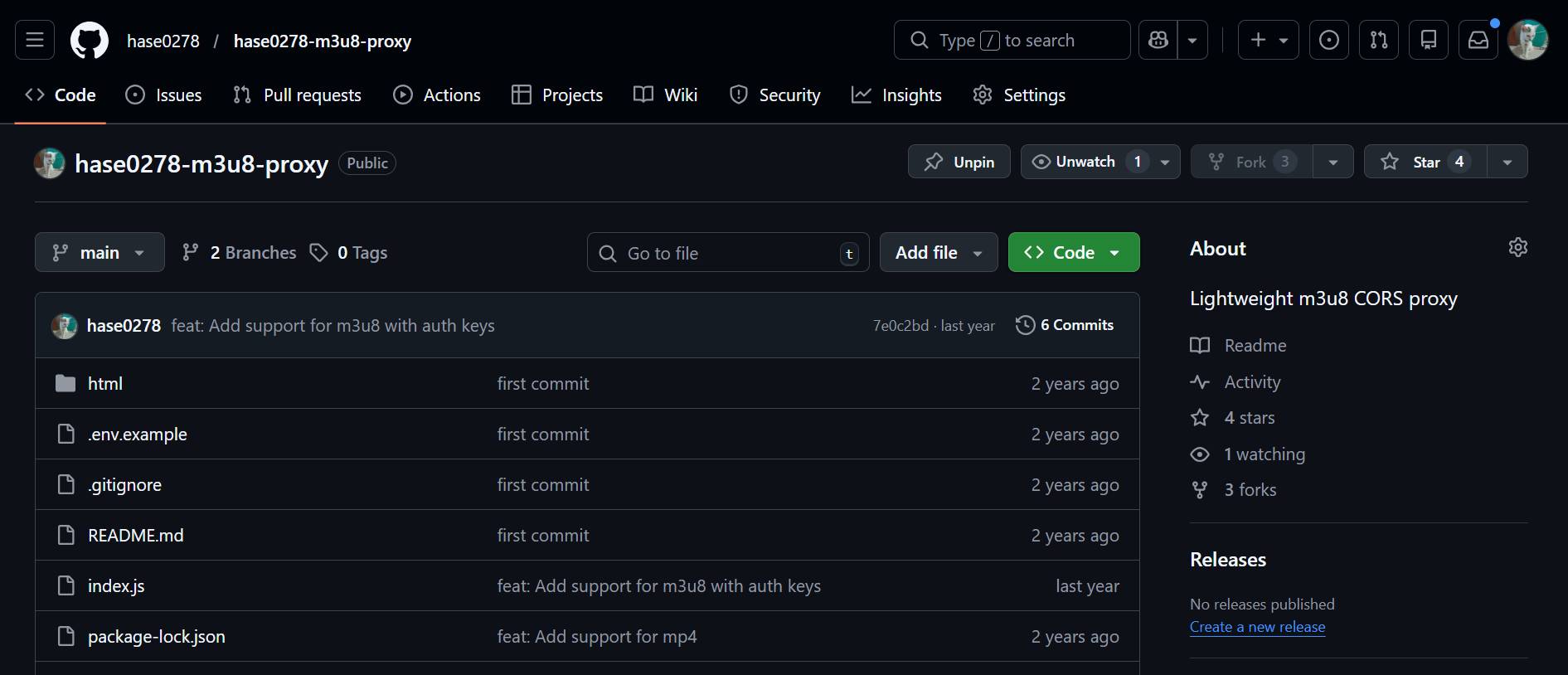The height and width of the screenshot is (675, 1568).
Task: Unwatch the repository notifications
Action: point(1085,162)
